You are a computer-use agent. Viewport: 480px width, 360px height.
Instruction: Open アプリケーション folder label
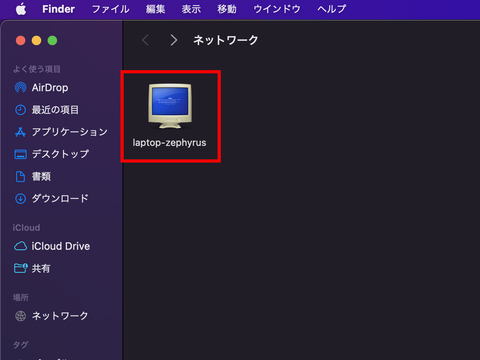tap(70, 132)
